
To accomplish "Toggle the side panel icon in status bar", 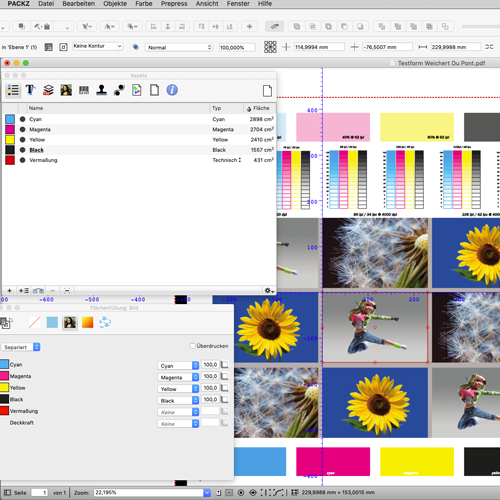I will click(7, 492).
